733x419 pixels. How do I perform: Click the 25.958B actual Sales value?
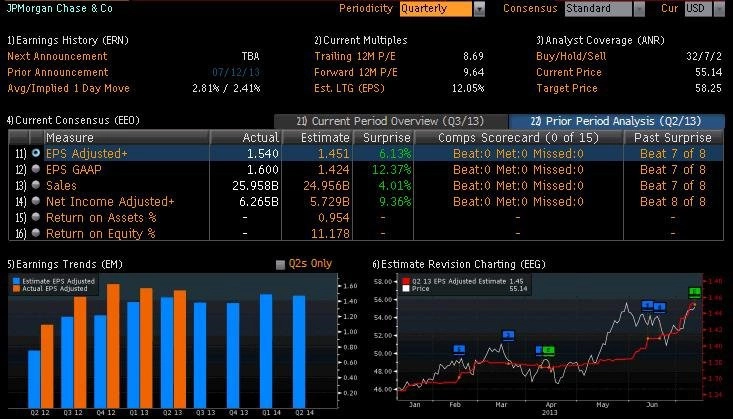click(x=255, y=185)
